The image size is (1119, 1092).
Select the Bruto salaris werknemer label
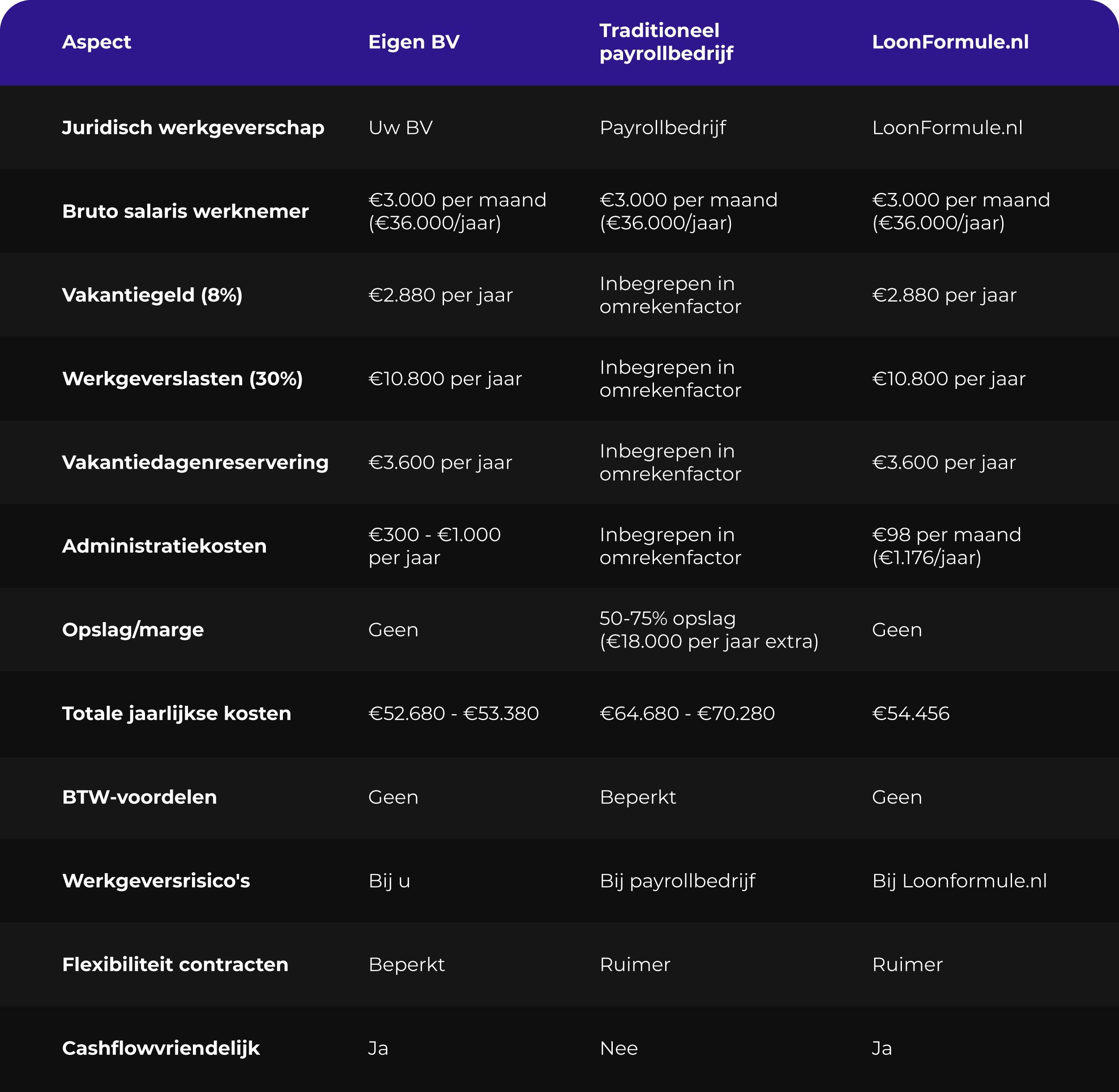185,211
